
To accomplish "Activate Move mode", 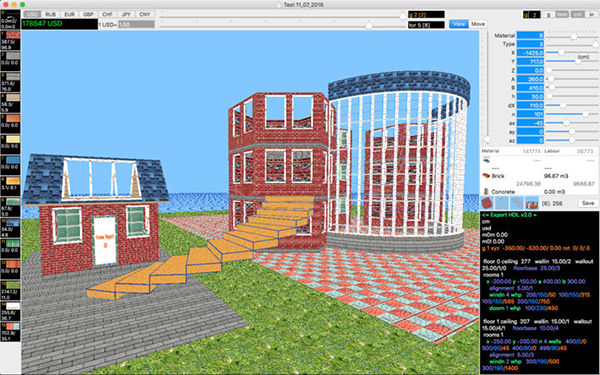I will coord(478,24).
